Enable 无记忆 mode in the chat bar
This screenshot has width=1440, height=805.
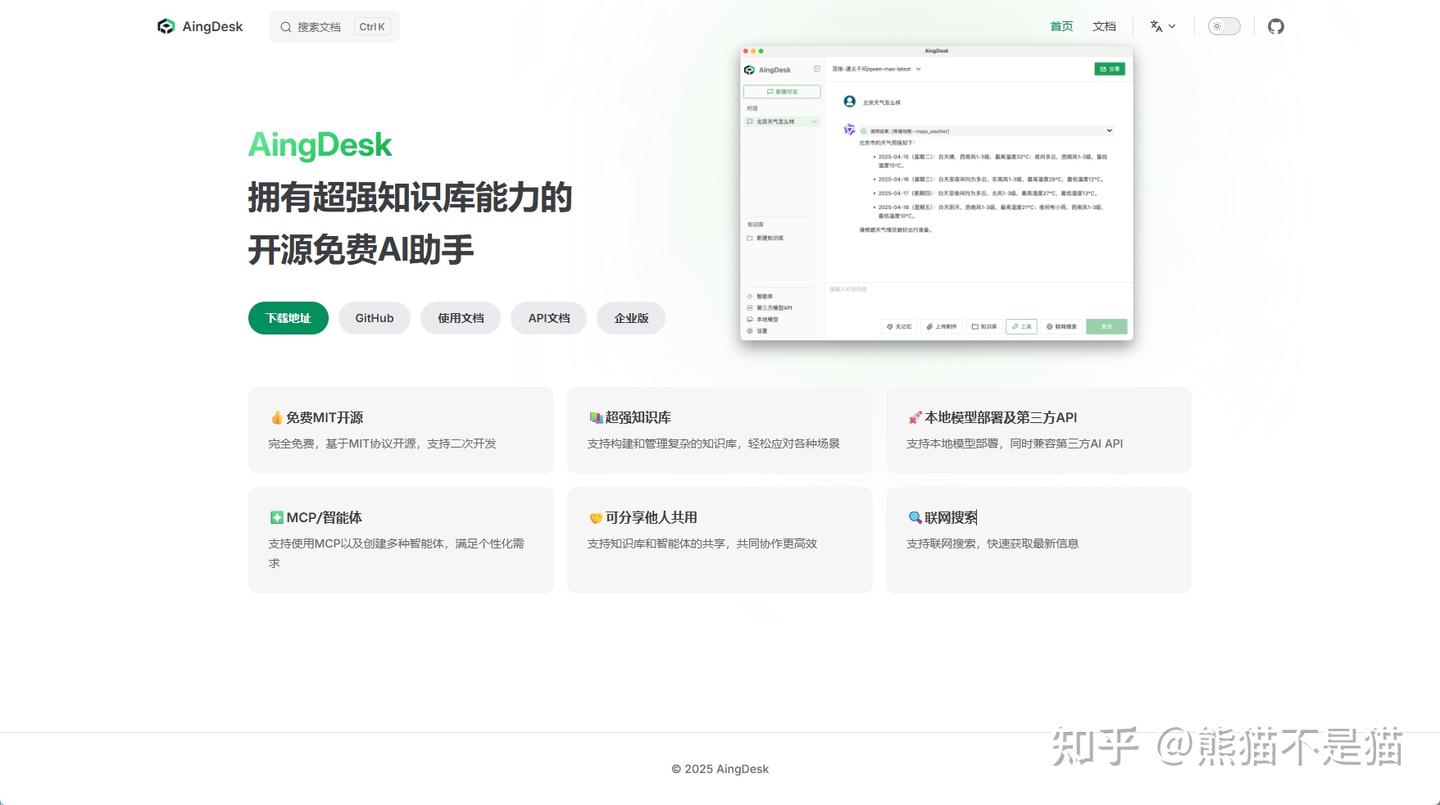[898, 326]
